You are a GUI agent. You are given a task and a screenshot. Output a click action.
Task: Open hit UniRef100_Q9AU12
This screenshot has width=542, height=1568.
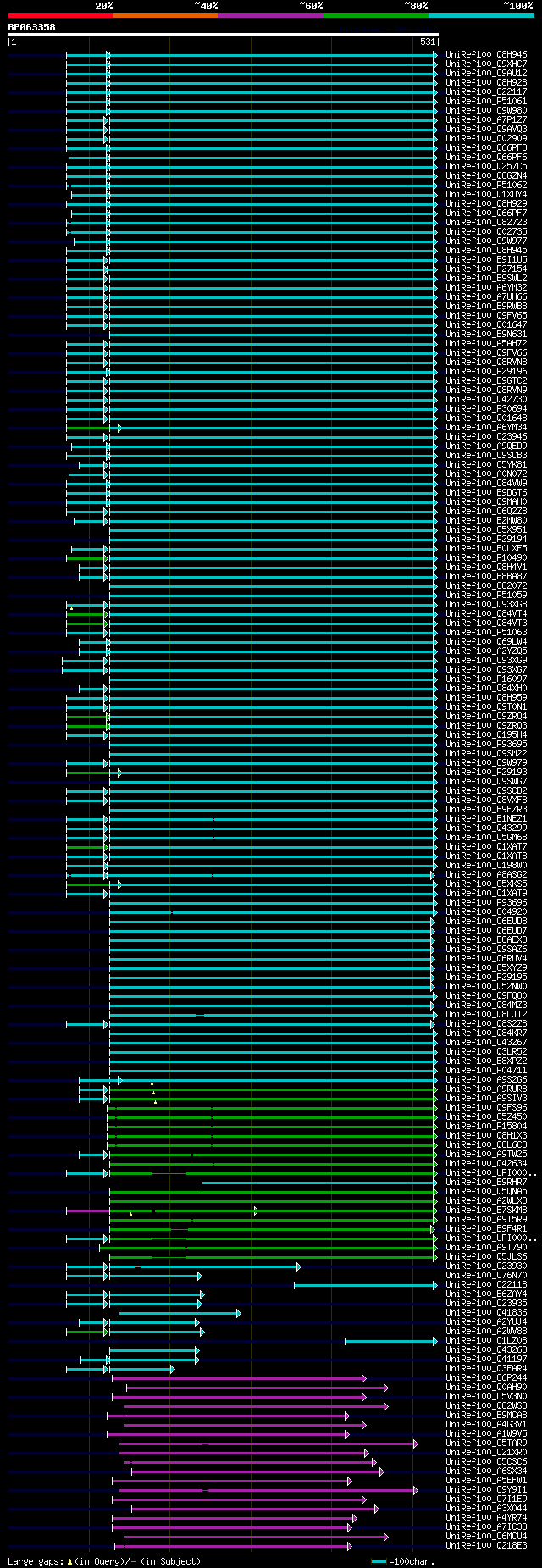tap(486, 74)
